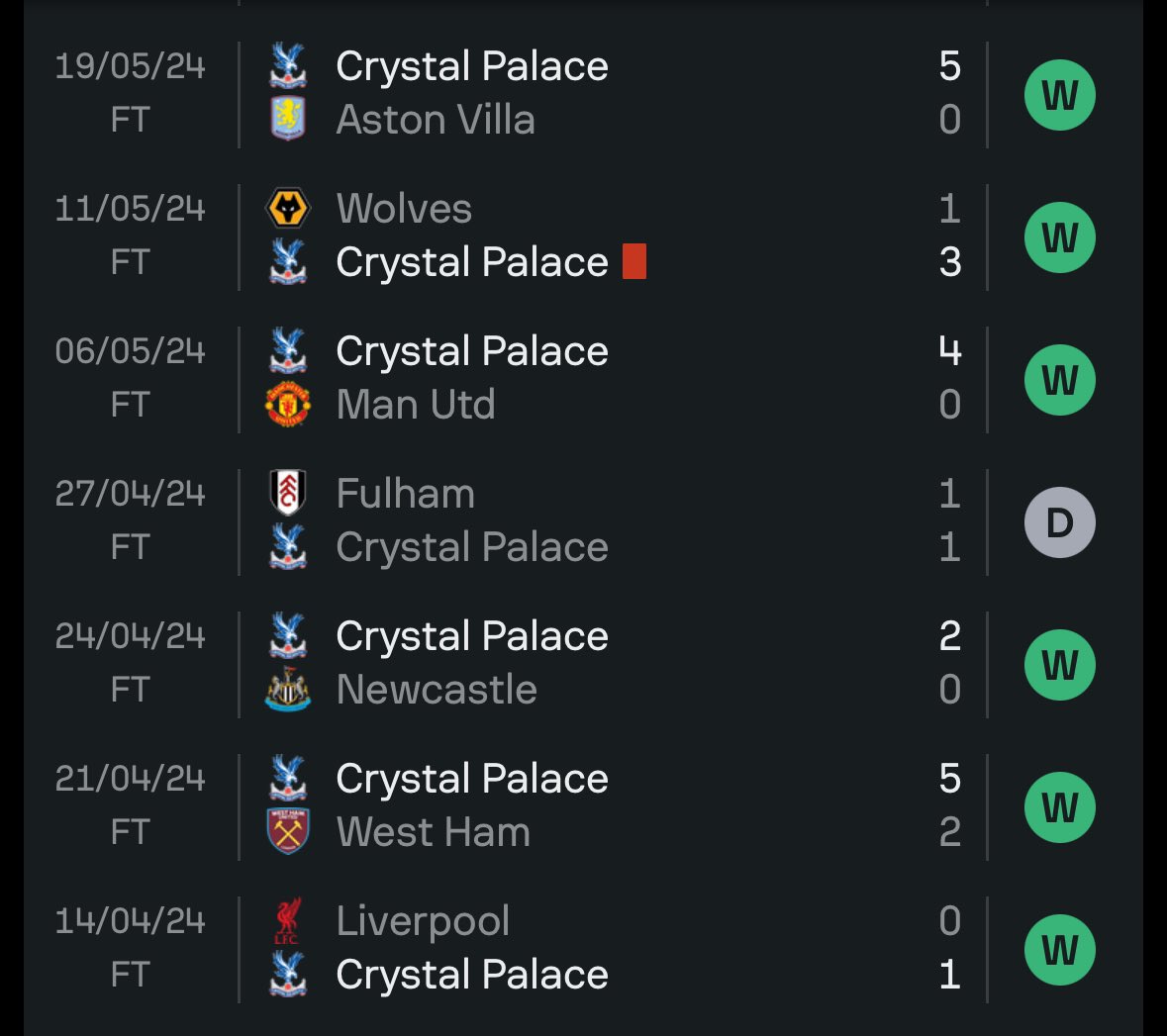Viewport: 1167px width, 1036px height.
Task: Click green W badge for Liverpool match
Action: pyautogui.click(x=1060, y=950)
